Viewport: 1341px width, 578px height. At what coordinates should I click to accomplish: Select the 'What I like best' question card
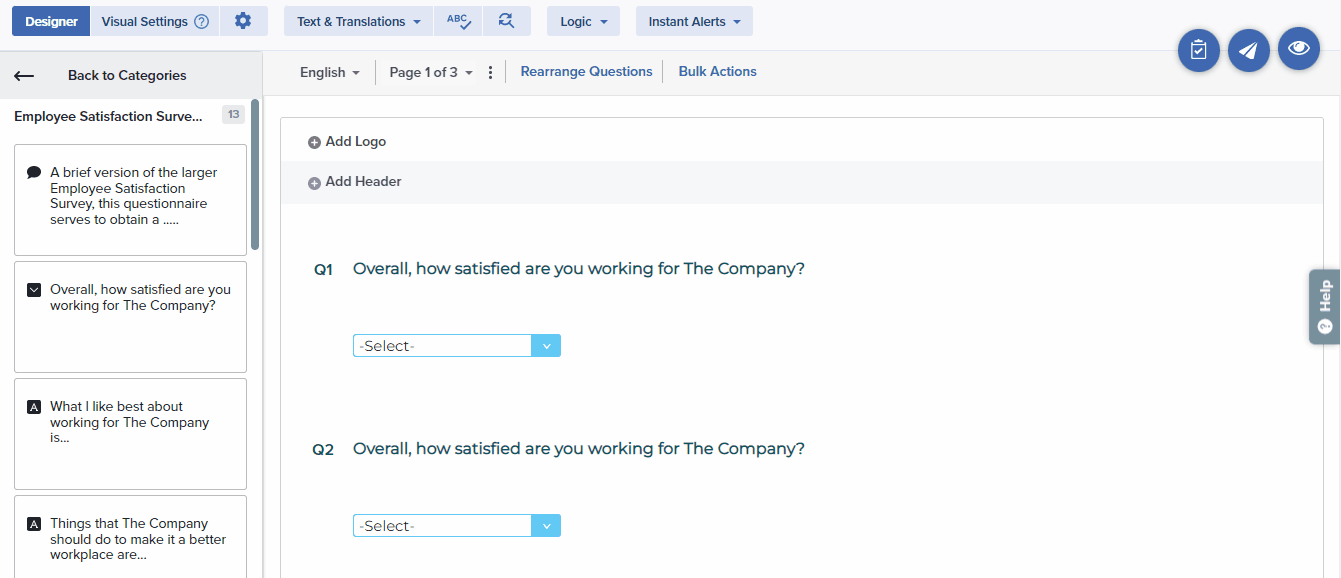(130, 433)
